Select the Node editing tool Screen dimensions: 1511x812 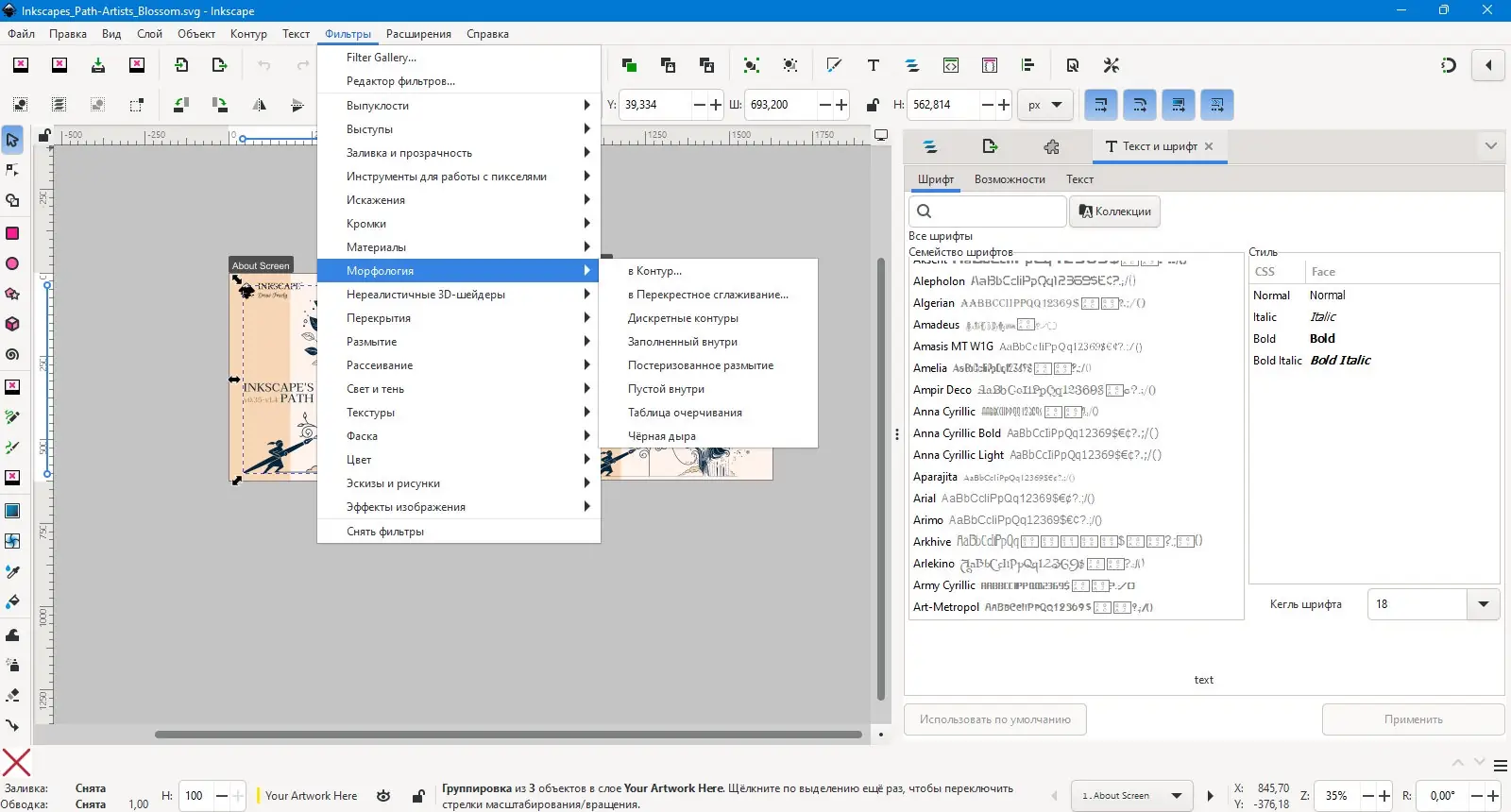point(12,170)
